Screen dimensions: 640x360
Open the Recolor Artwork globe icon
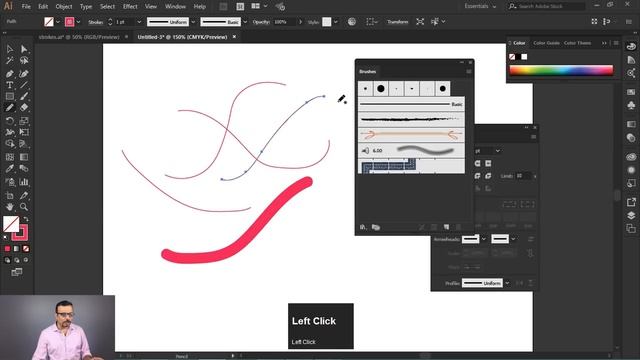(x=352, y=22)
